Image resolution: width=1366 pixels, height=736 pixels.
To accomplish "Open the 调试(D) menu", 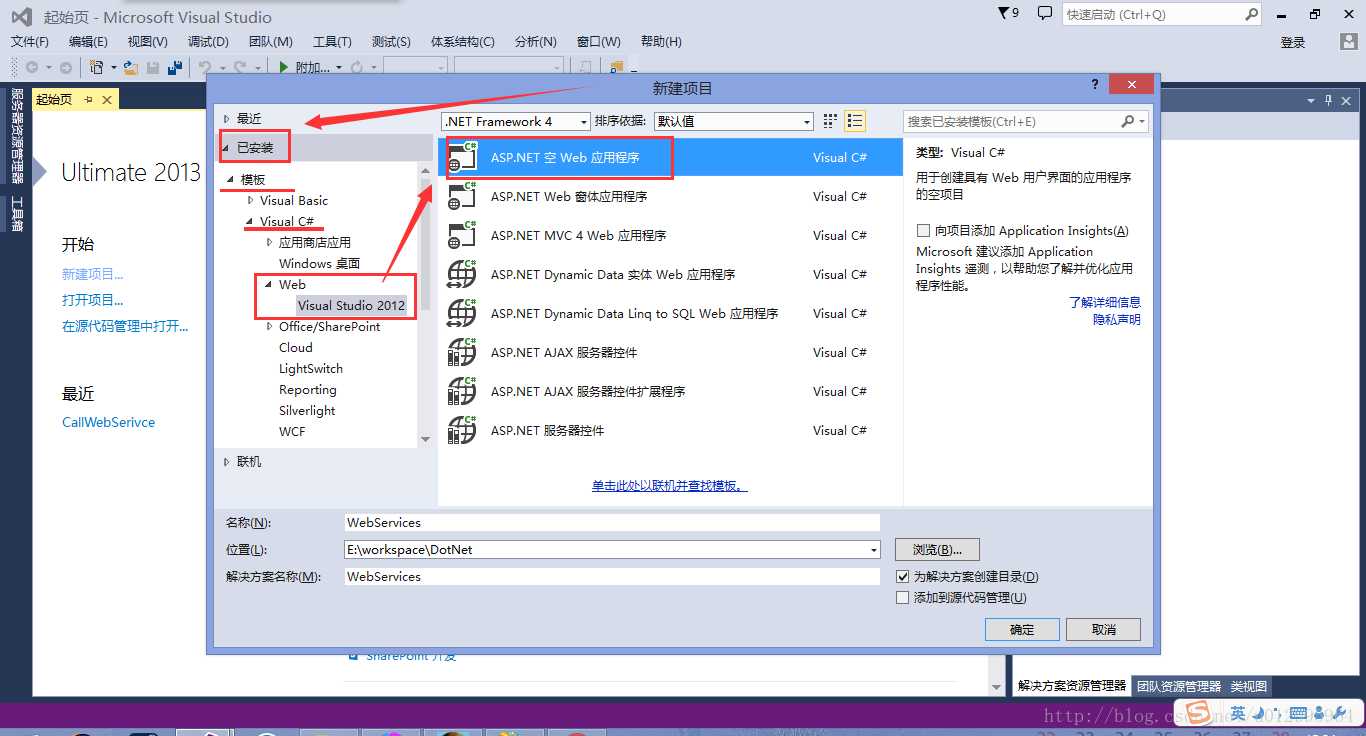I will click(x=208, y=41).
